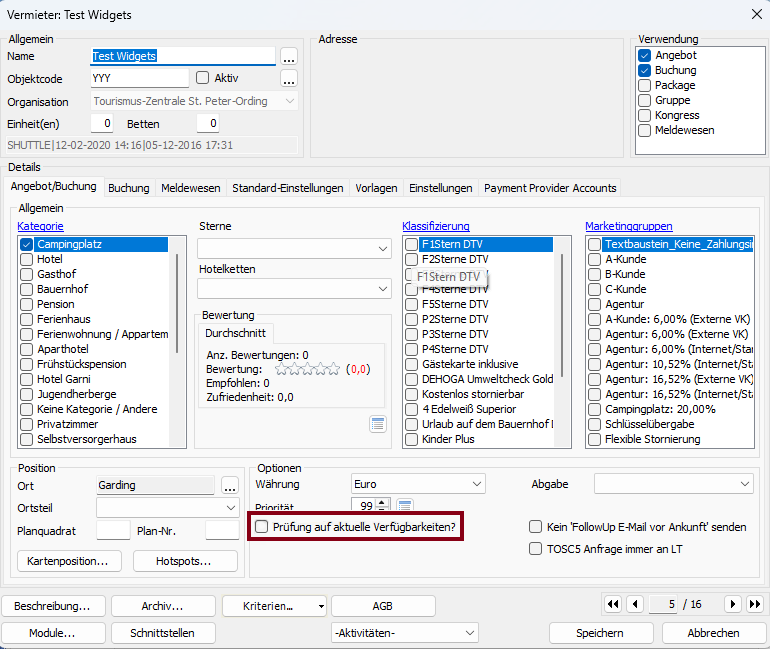
Task: Click the Bewertung star rating
Action: 307,369
